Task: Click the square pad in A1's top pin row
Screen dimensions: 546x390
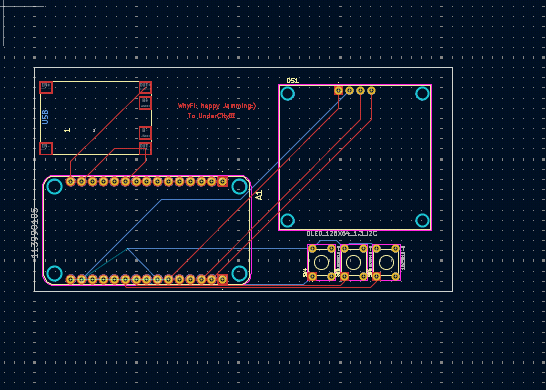Action: (x=223, y=181)
